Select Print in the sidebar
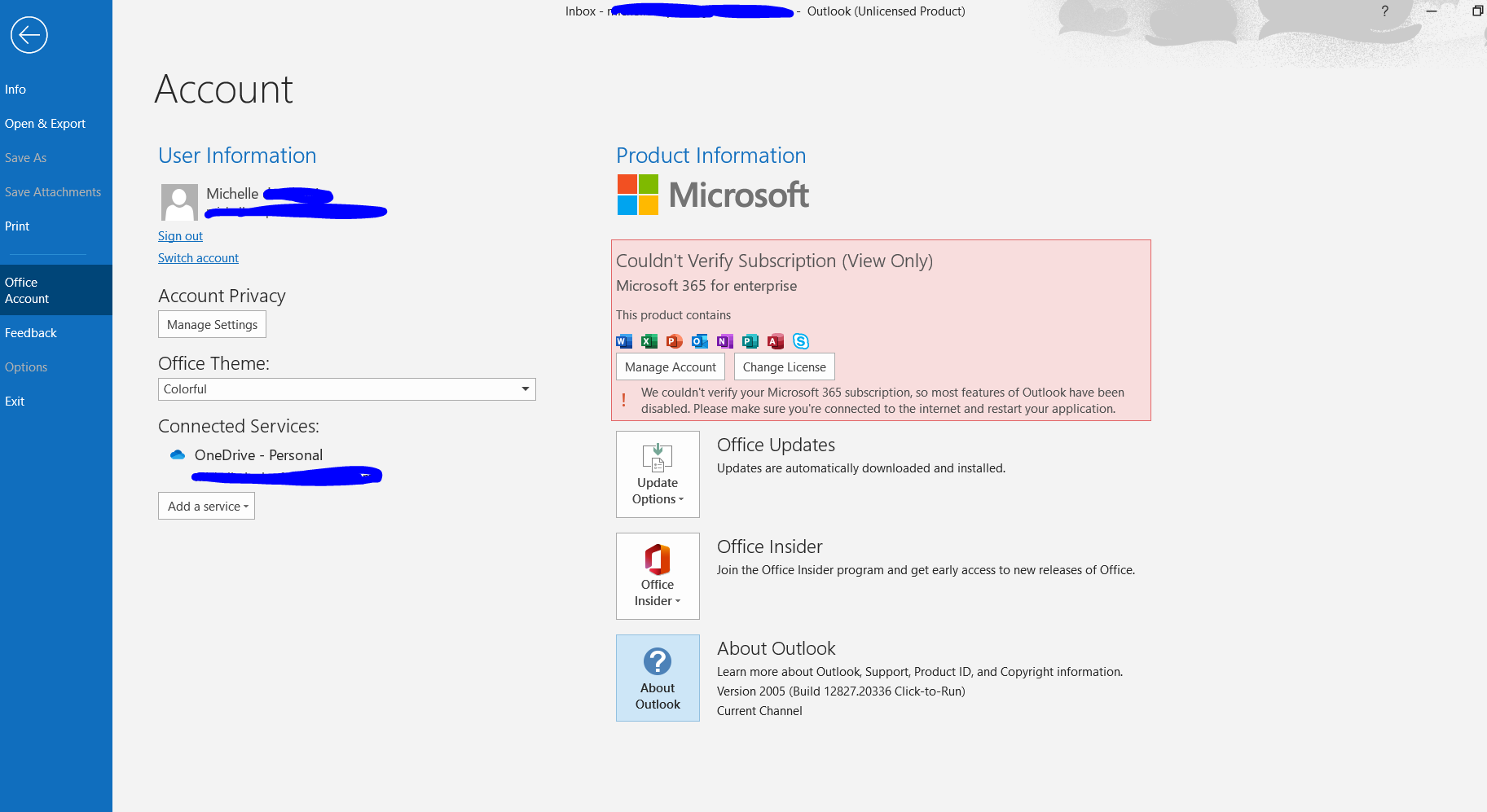The width and height of the screenshot is (1487, 812). point(56,226)
